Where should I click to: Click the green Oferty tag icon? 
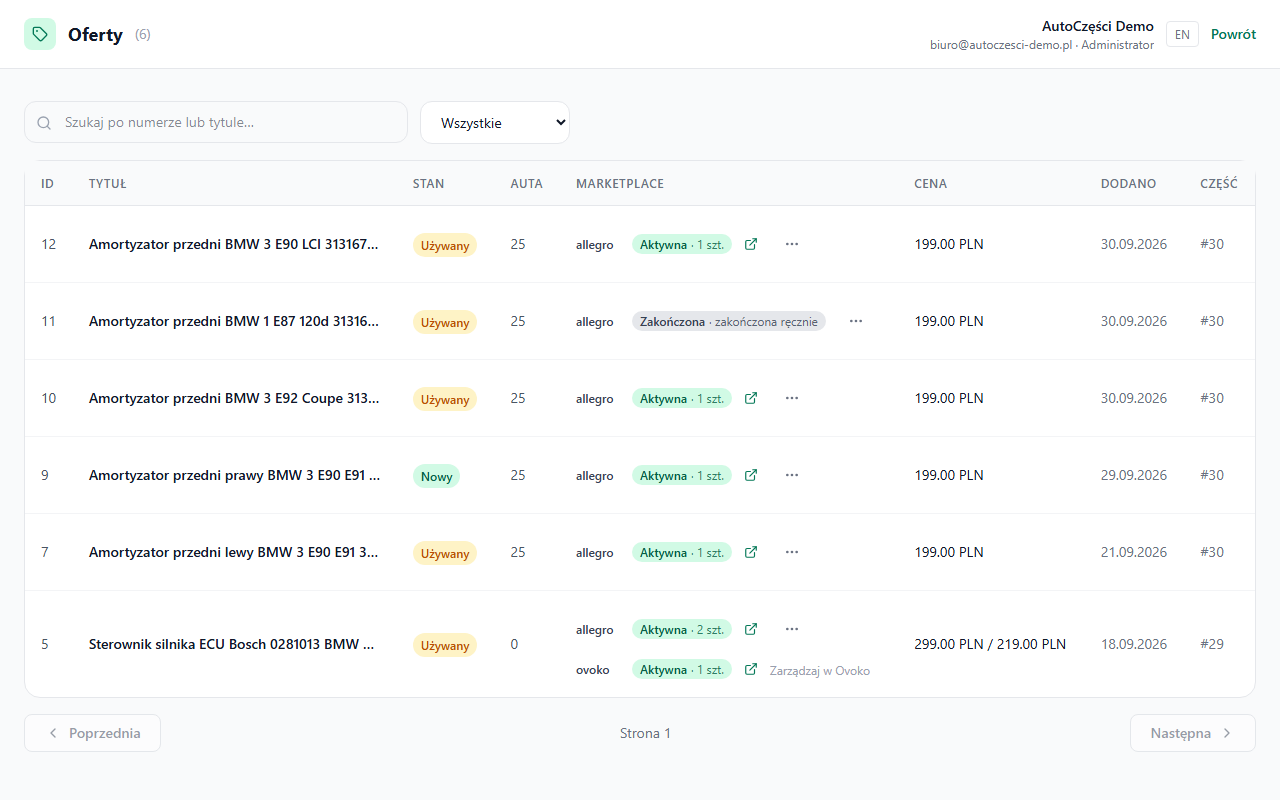[x=40, y=34]
